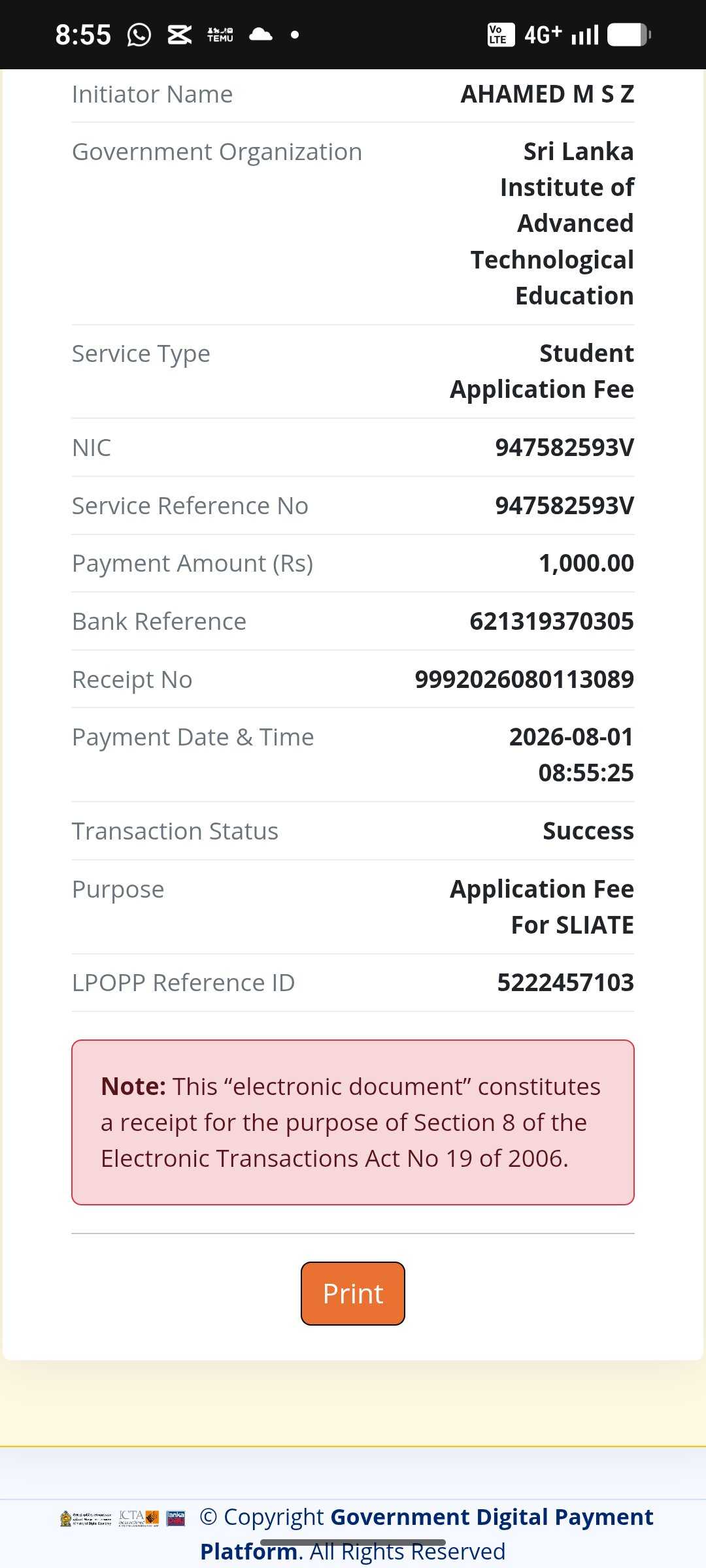Open WhatsApp notification icon in status bar
Screen dimensions: 706x1568
point(139,35)
